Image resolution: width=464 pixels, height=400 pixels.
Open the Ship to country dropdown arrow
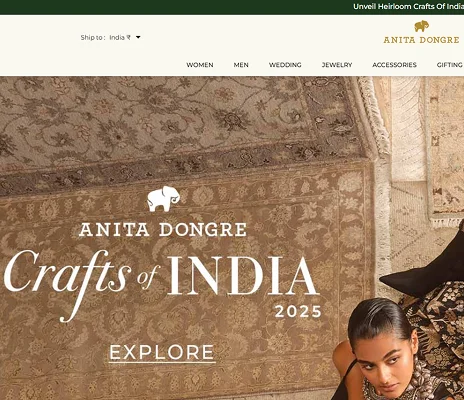pos(138,37)
